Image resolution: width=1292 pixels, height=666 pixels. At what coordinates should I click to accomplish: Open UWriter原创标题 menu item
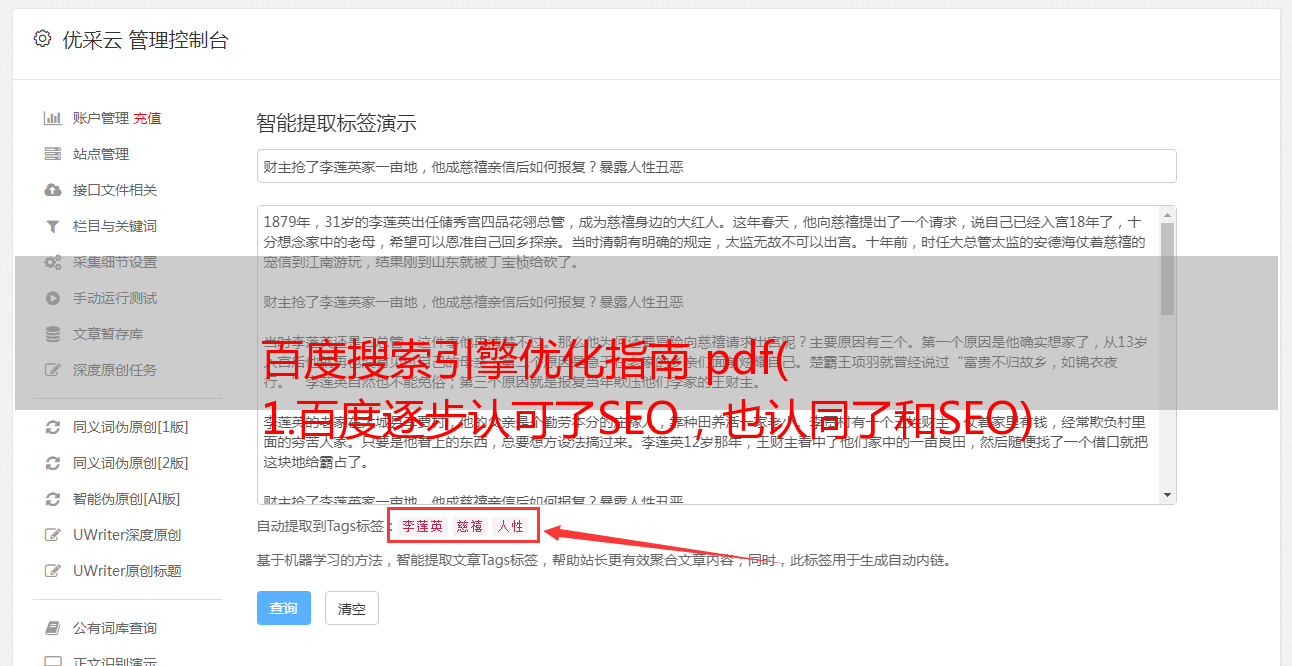[127, 571]
